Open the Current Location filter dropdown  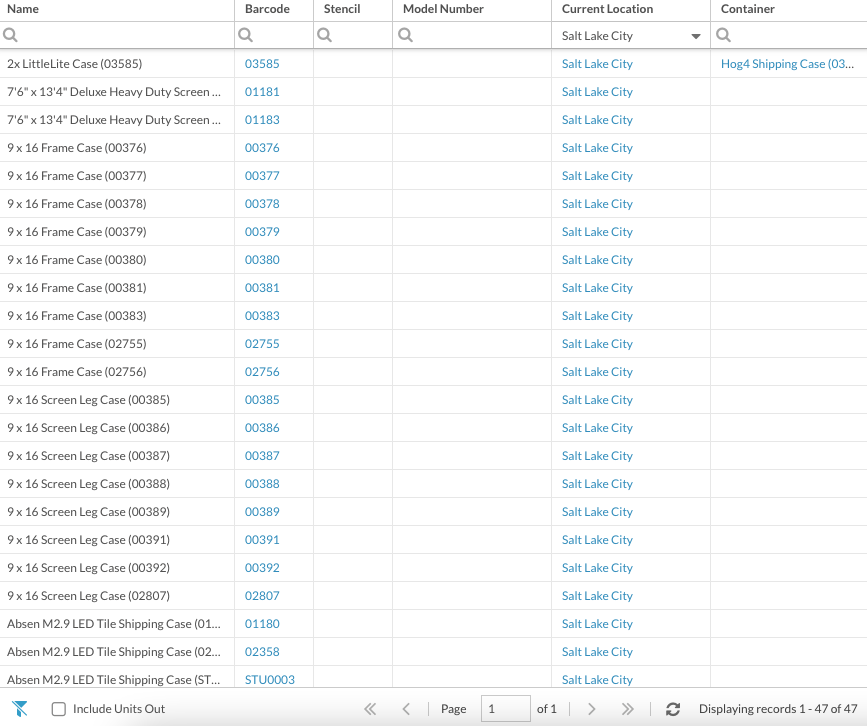696,36
